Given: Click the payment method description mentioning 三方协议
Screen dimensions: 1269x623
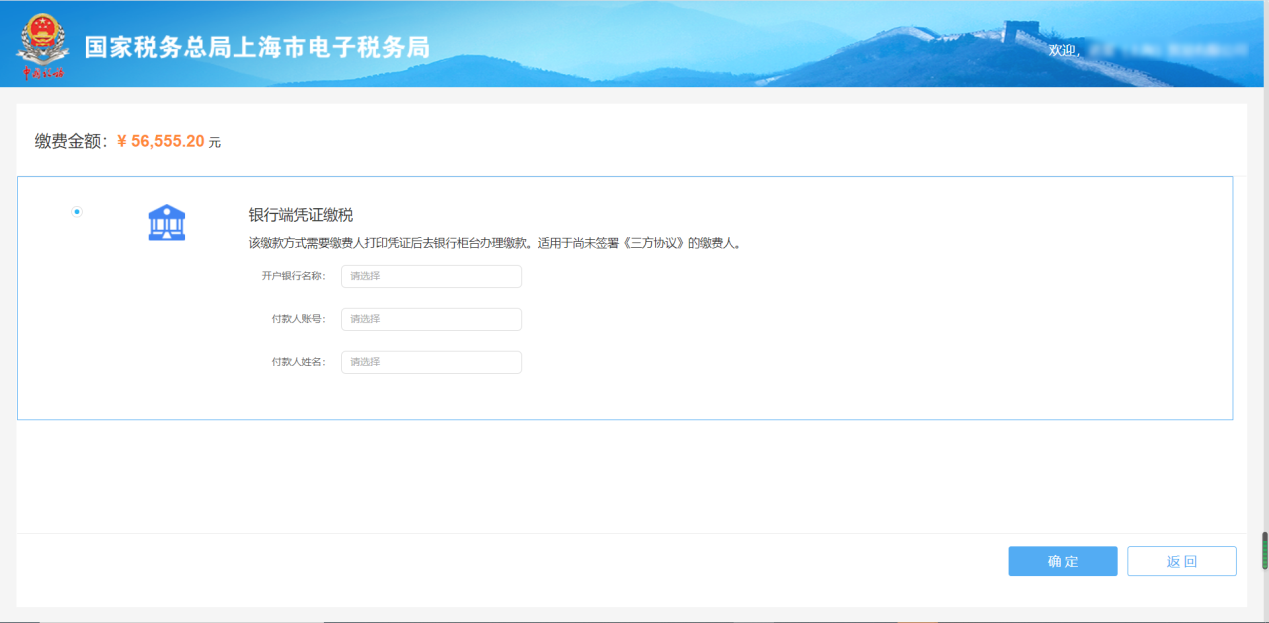Looking at the screenshot, I should (x=494, y=243).
